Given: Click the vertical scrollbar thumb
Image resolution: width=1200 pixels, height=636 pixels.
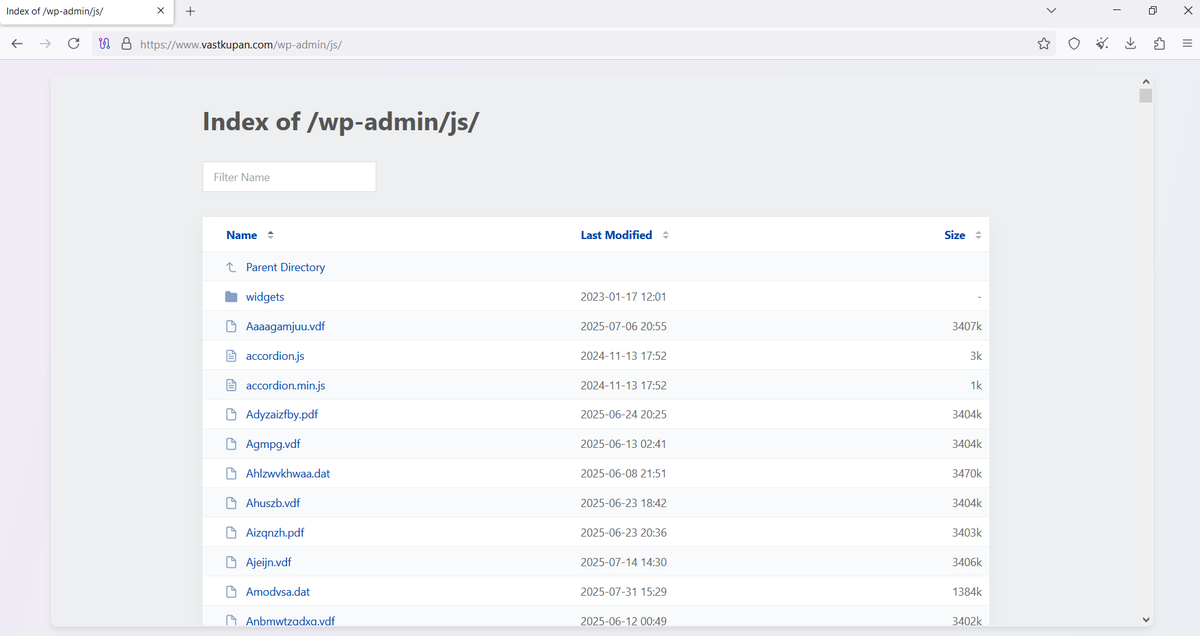Looking at the screenshot, I should coord(1146,95).
